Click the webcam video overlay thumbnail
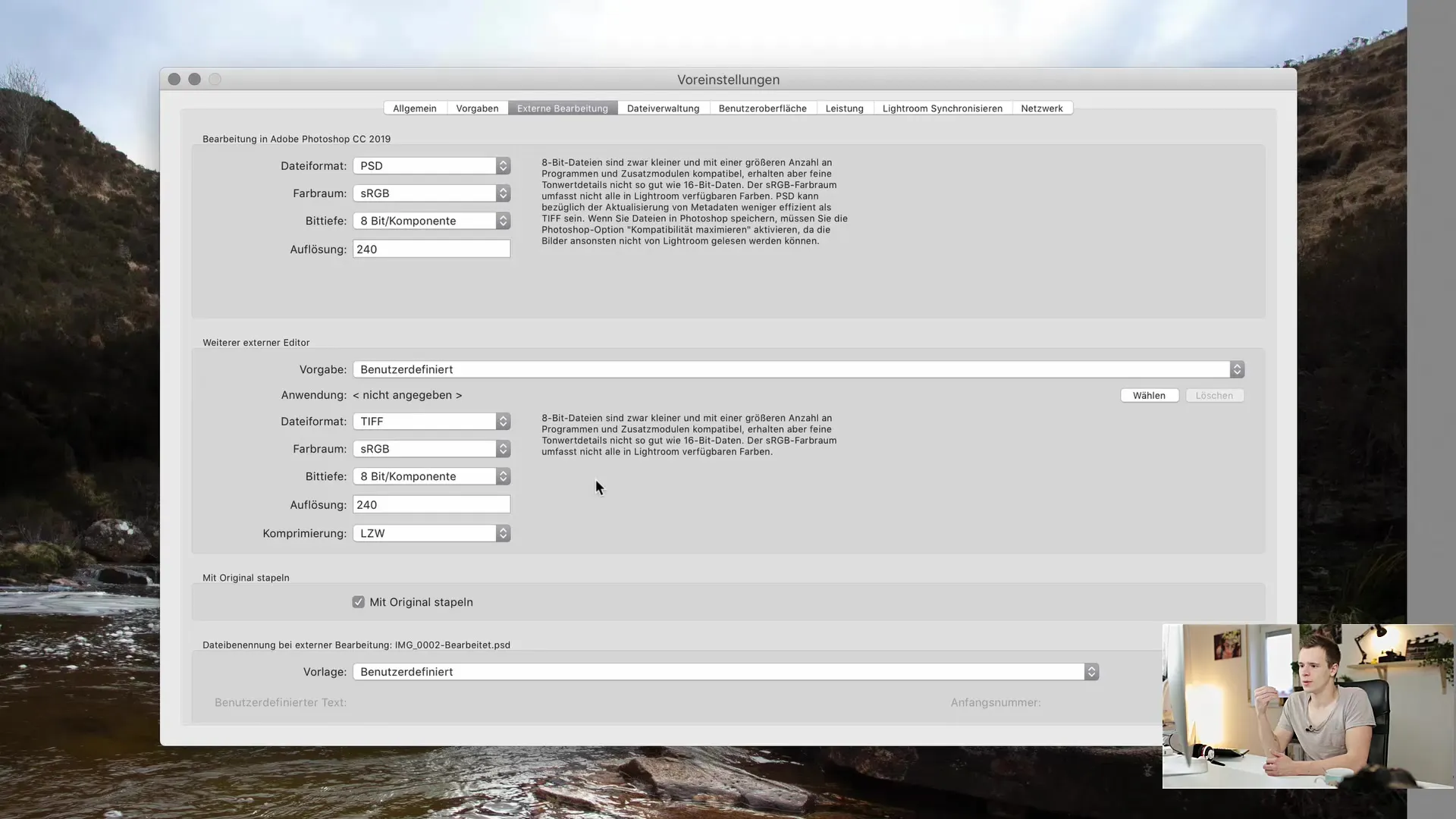The width and height of the screenshot is (1456, 819). tap(1308, 706)
